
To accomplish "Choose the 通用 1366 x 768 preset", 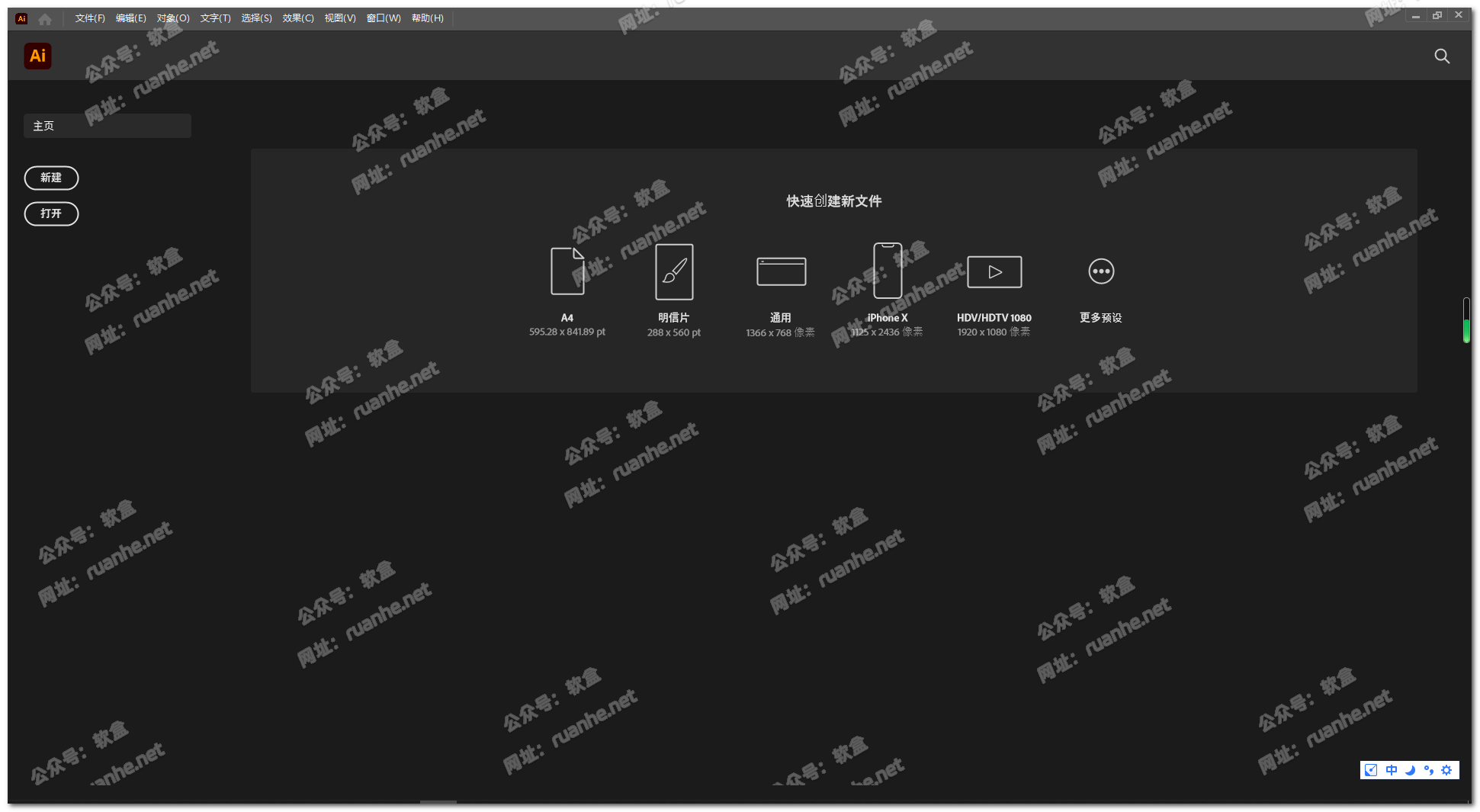I will [781, 271].
